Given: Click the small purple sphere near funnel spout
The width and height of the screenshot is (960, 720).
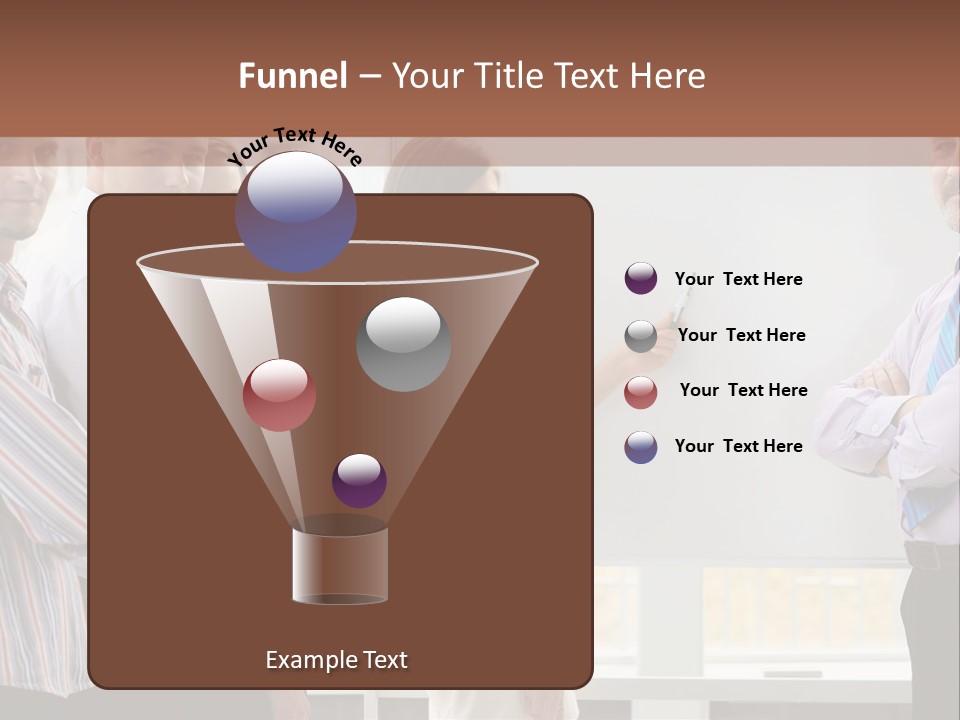Looking at the screenshot, I should (x=358, y=481).
